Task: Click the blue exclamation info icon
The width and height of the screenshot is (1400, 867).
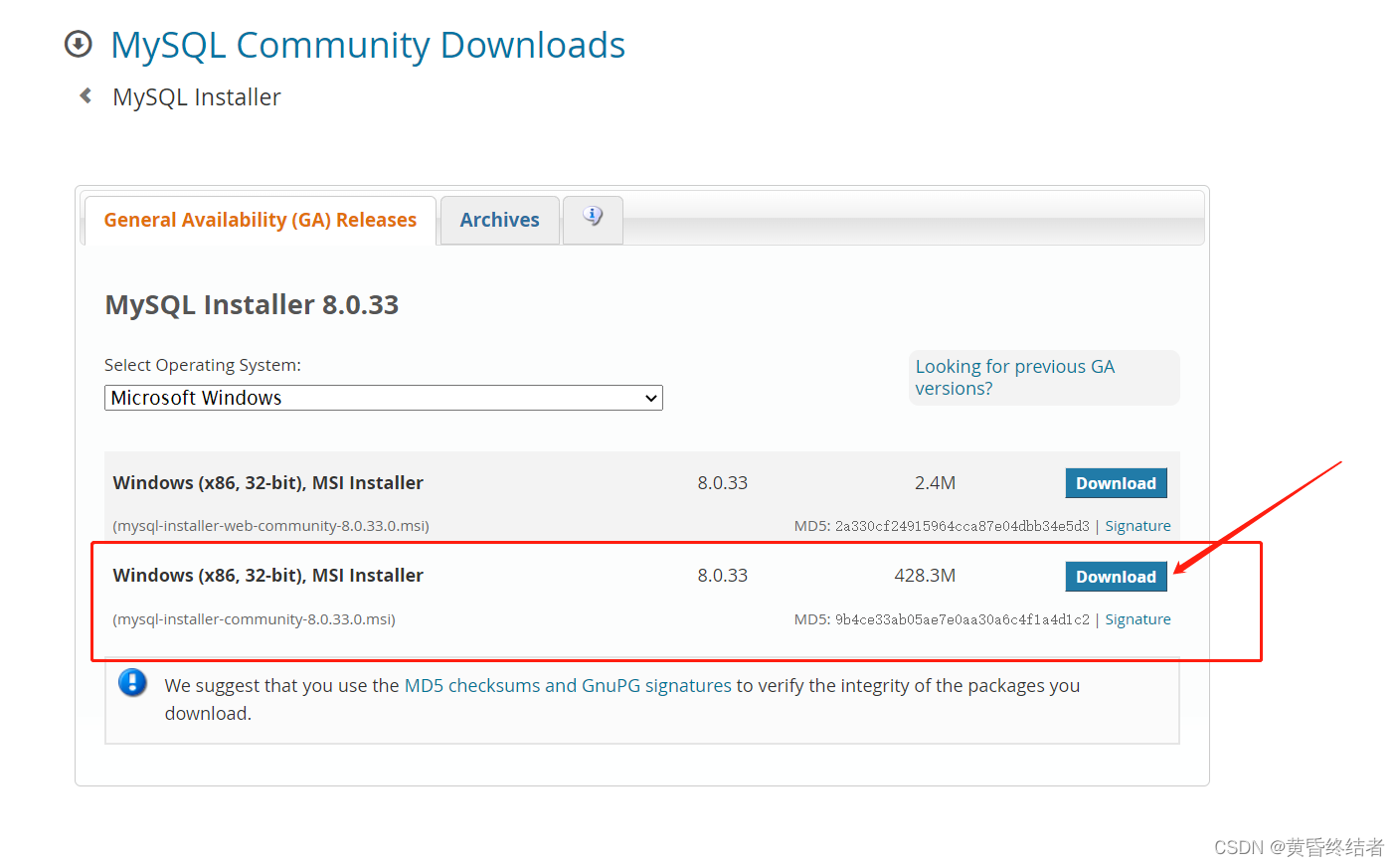Action: pos(132,683)
